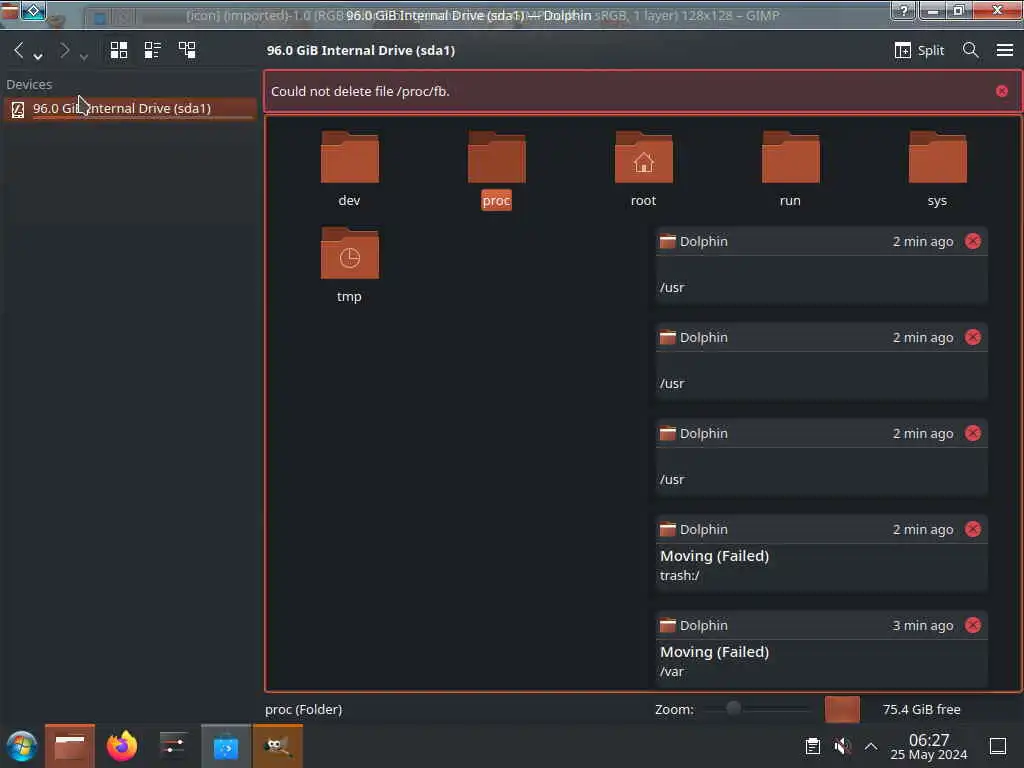The image size is (1024, 768).
Task: Open the clock showing 06:27
Action: coord(929,746)
